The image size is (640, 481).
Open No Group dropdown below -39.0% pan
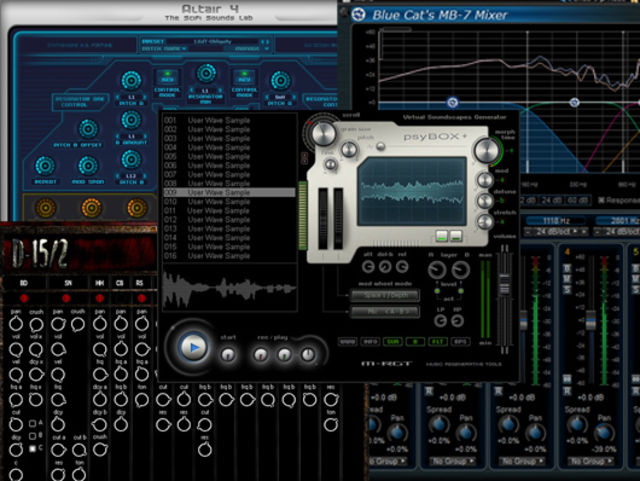pos(590,461)
